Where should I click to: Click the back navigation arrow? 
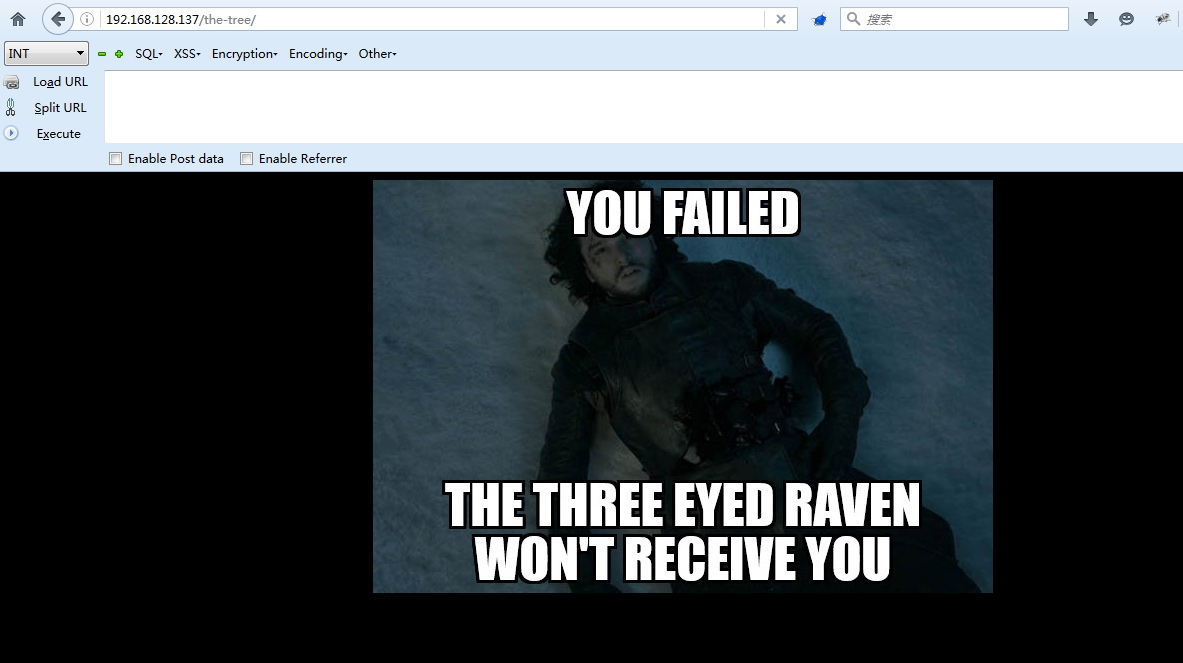click(57, 20)
